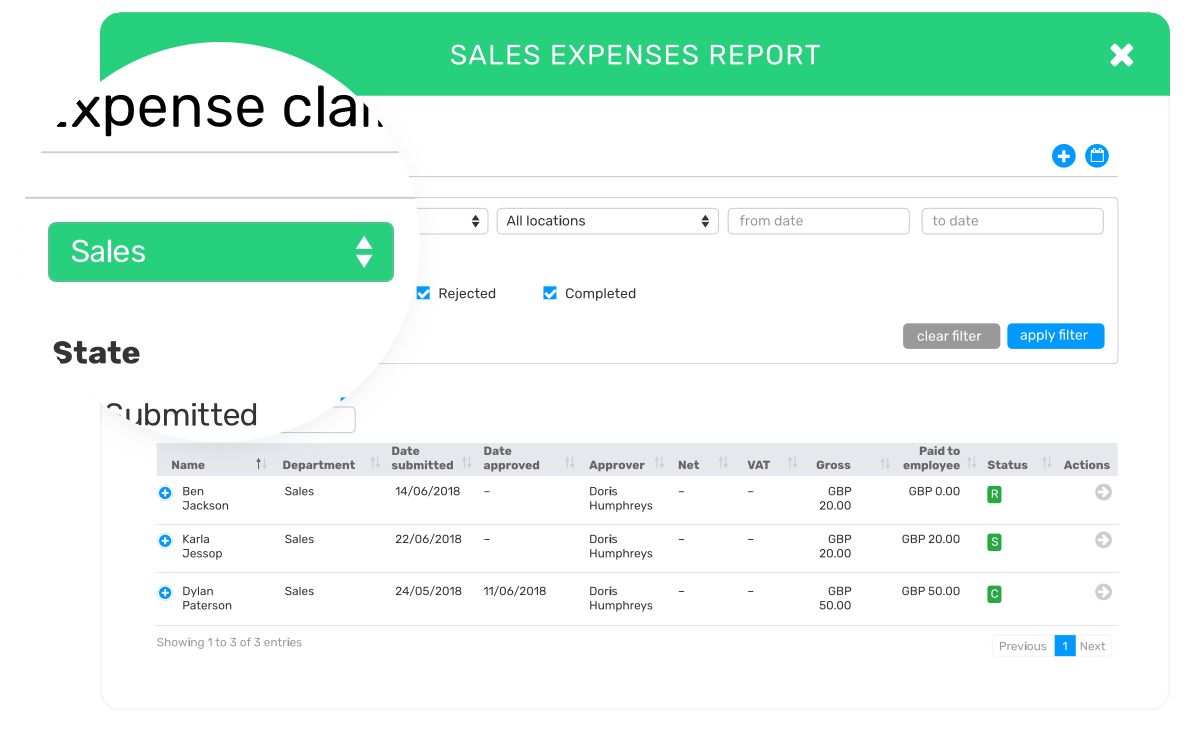Click the clear filter button
This screenshot has width=1190, height=738.
click(x=951, y=336)
